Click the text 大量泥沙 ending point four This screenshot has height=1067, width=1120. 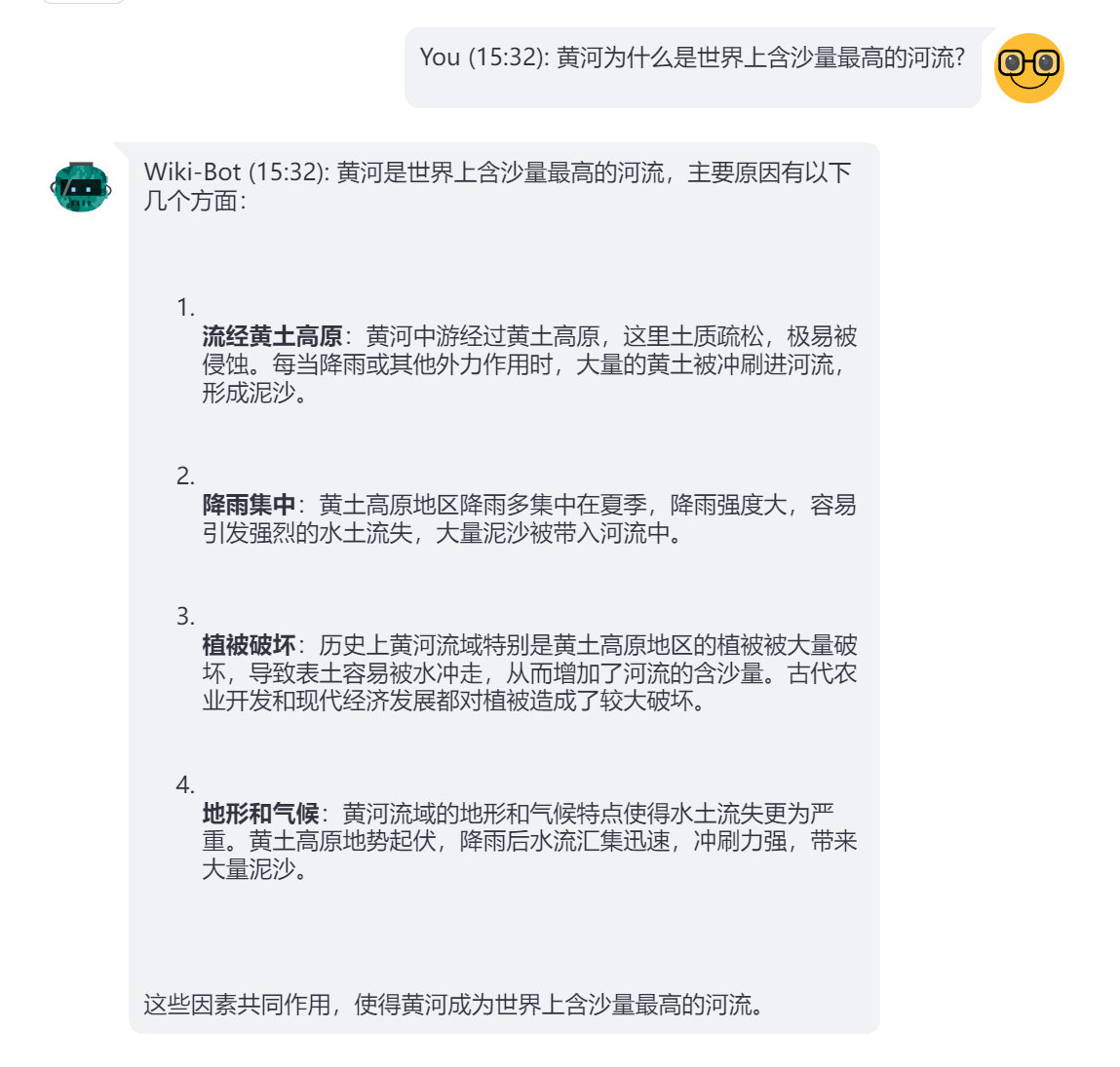[x=249, y=869]
